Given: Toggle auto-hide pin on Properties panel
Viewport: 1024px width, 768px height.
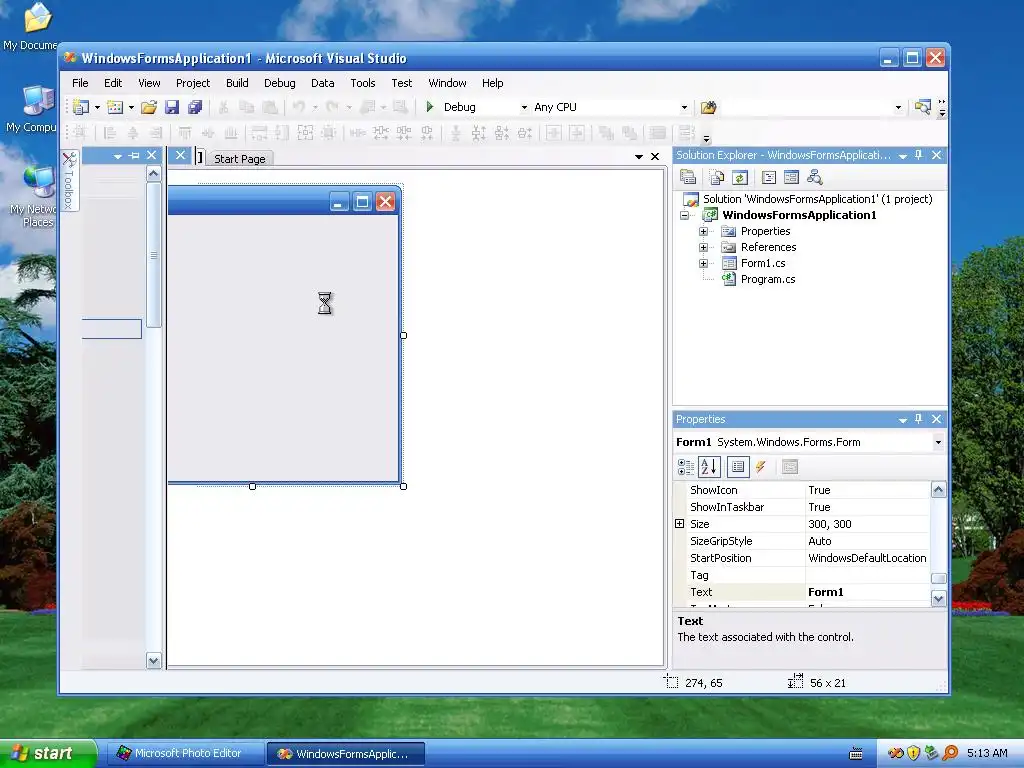Looking at the screenshot, I should click(919, 419).
